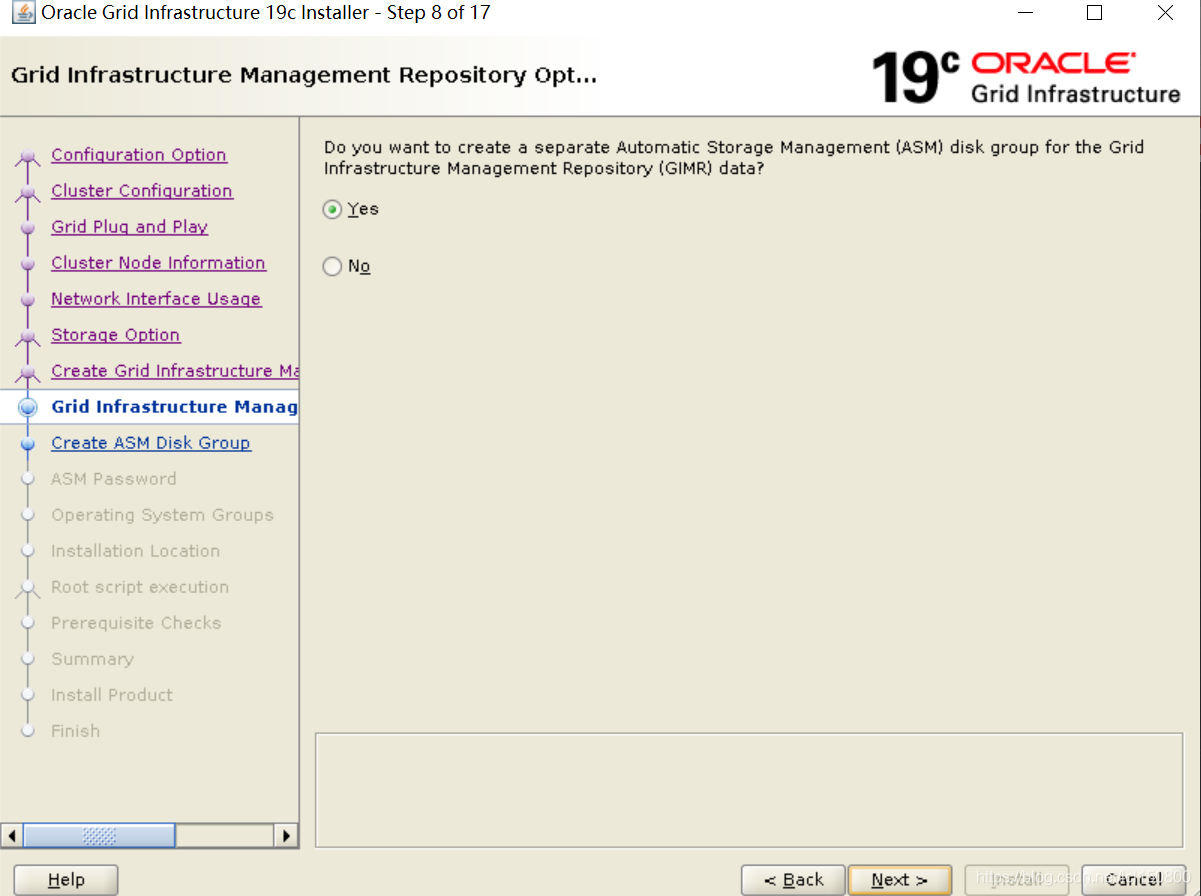Click the empty message box at bottom
This screenshot has width=1201, height=896.
click(749, 790)
